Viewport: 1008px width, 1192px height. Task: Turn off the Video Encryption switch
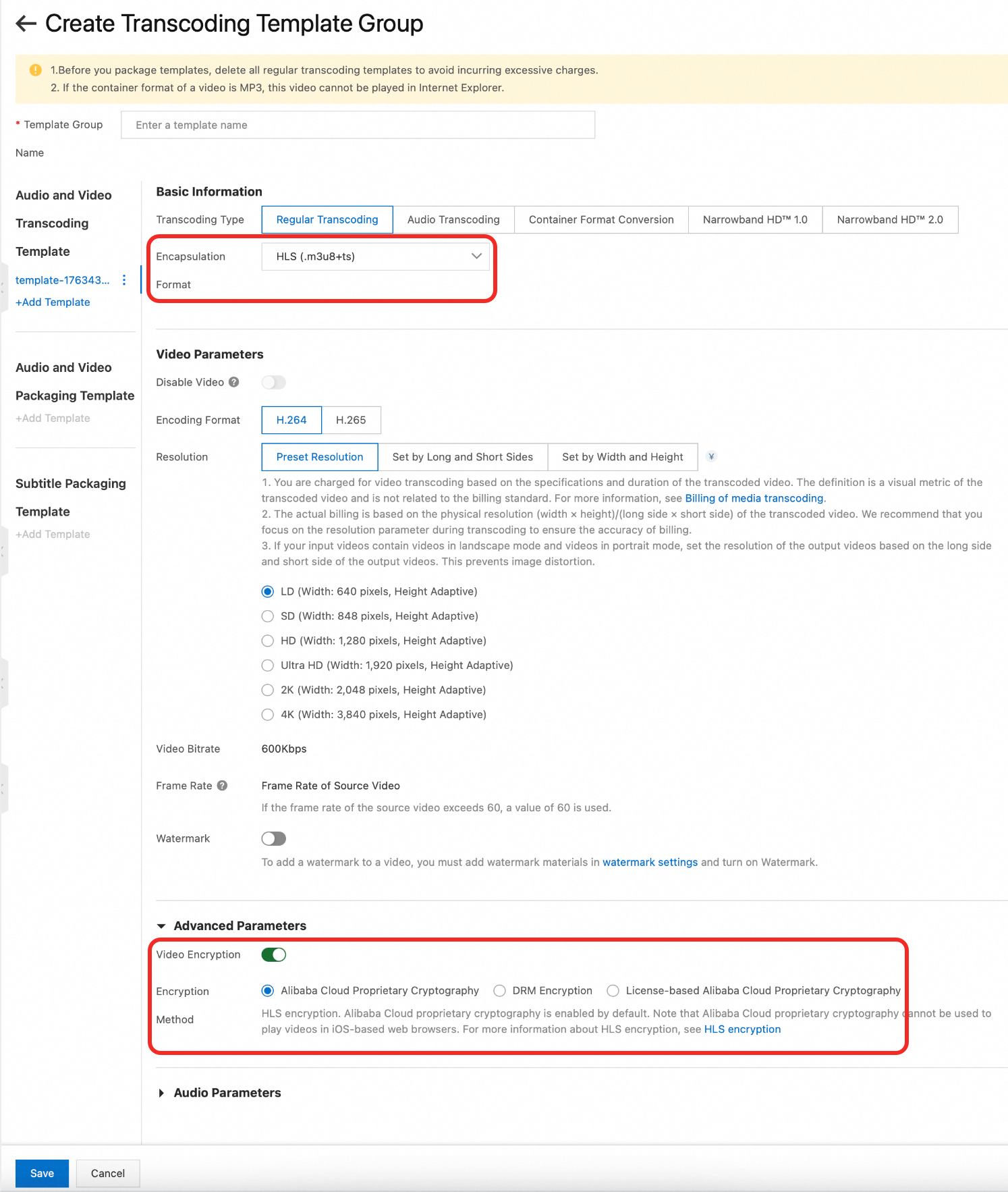274,954
